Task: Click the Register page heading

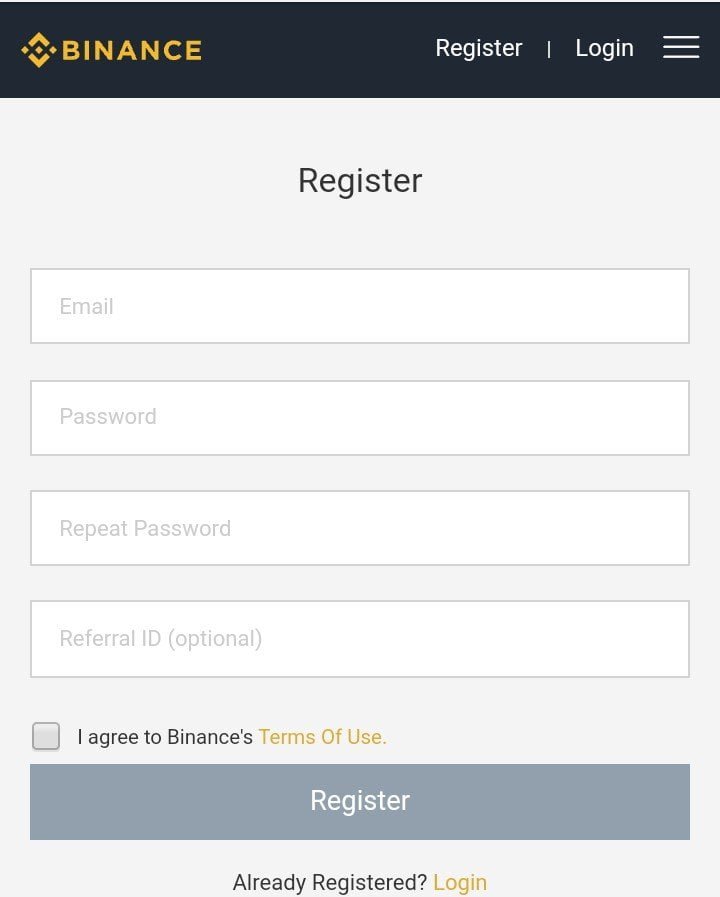Action: [360, 181]
